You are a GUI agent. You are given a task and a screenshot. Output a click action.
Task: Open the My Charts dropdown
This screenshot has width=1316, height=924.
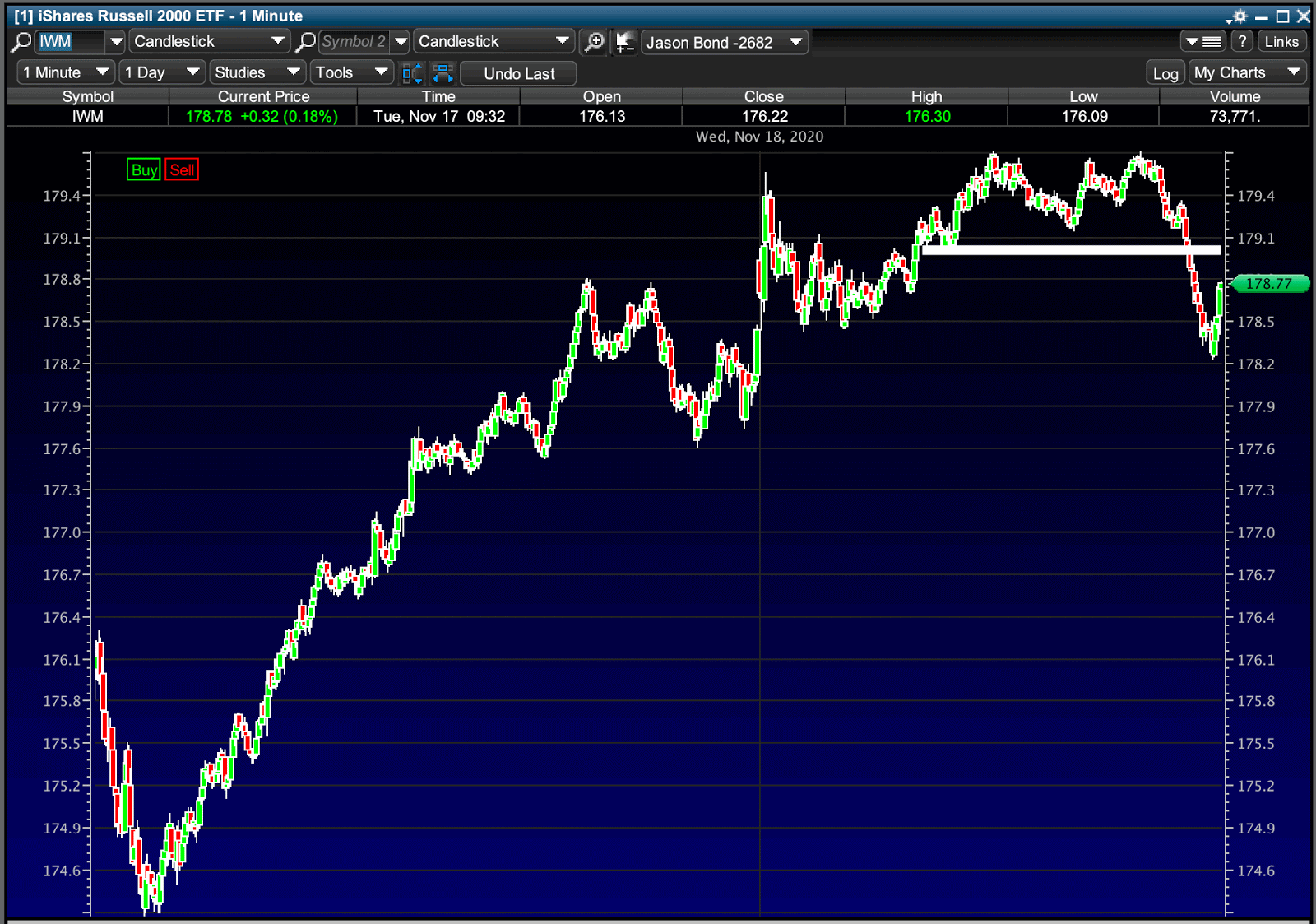click(1248, 72)
